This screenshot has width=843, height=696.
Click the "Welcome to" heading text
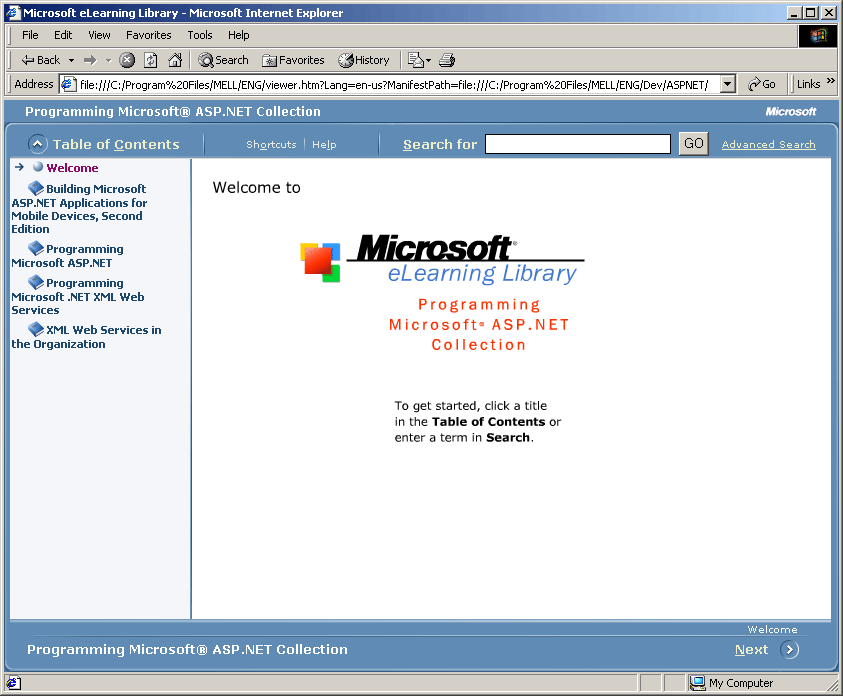click(x=256, y=187)
